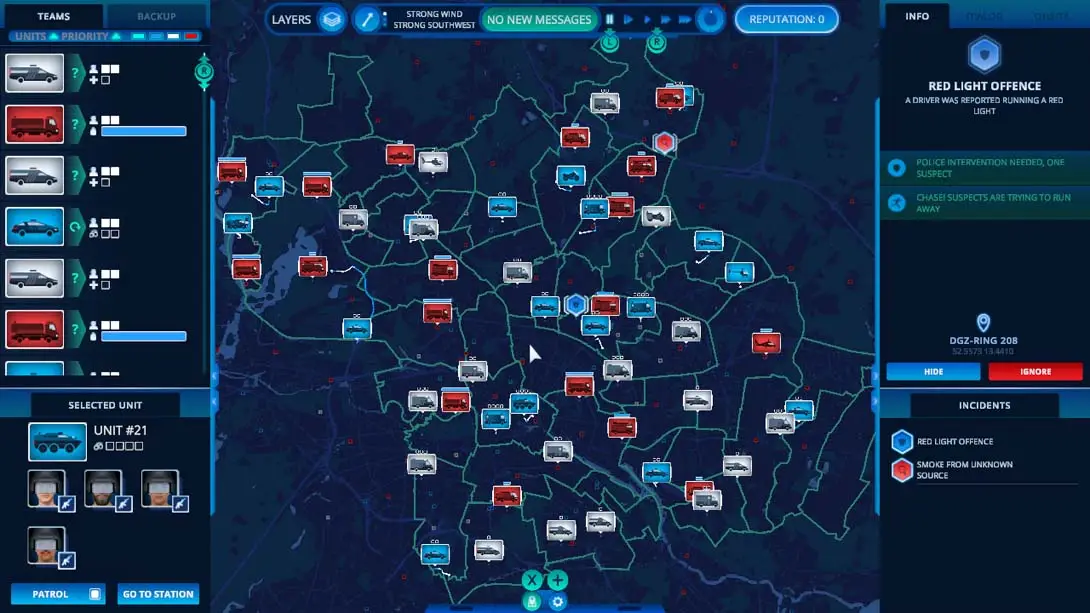Collapse the left panel with edge arrow

coord(214,375)
